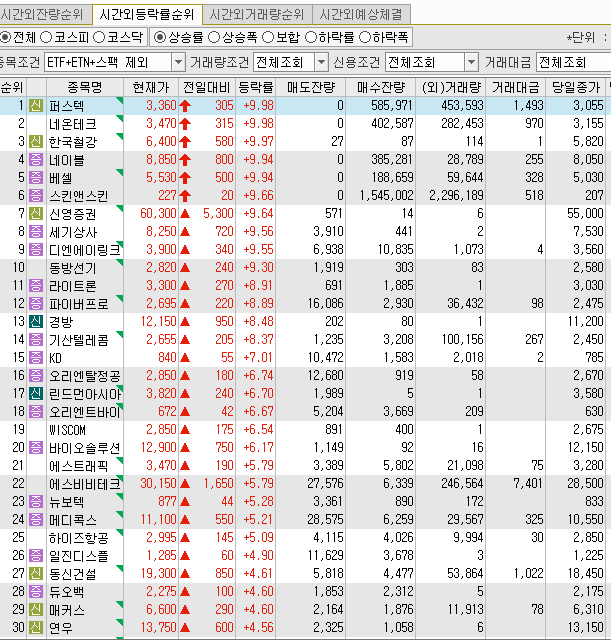Screen dimensions: 611x640
Task: Click the dark 신 badge on 경방 row
Action: click(x=36, y=322)
